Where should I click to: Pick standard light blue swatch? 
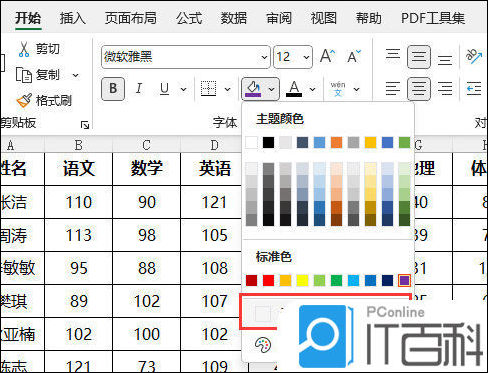(353, 280)
